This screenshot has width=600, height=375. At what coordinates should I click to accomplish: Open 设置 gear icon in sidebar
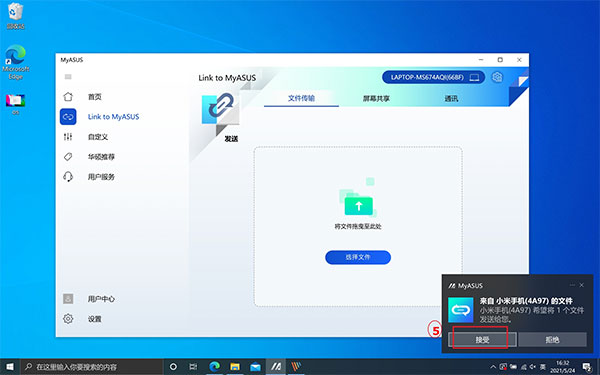pos(68,319)
